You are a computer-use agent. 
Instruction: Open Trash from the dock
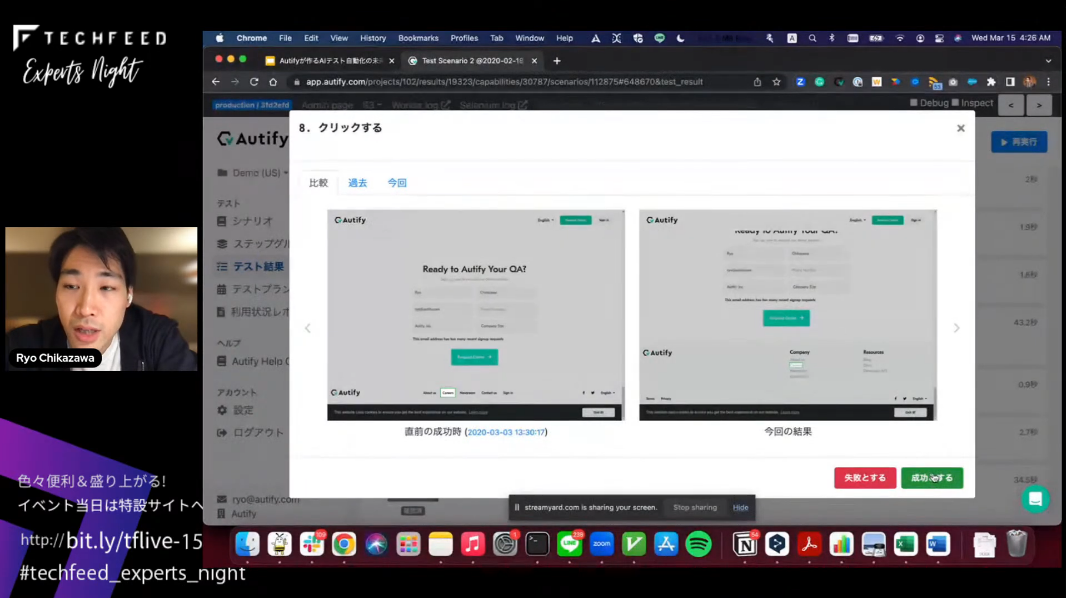pos(1016,544)
